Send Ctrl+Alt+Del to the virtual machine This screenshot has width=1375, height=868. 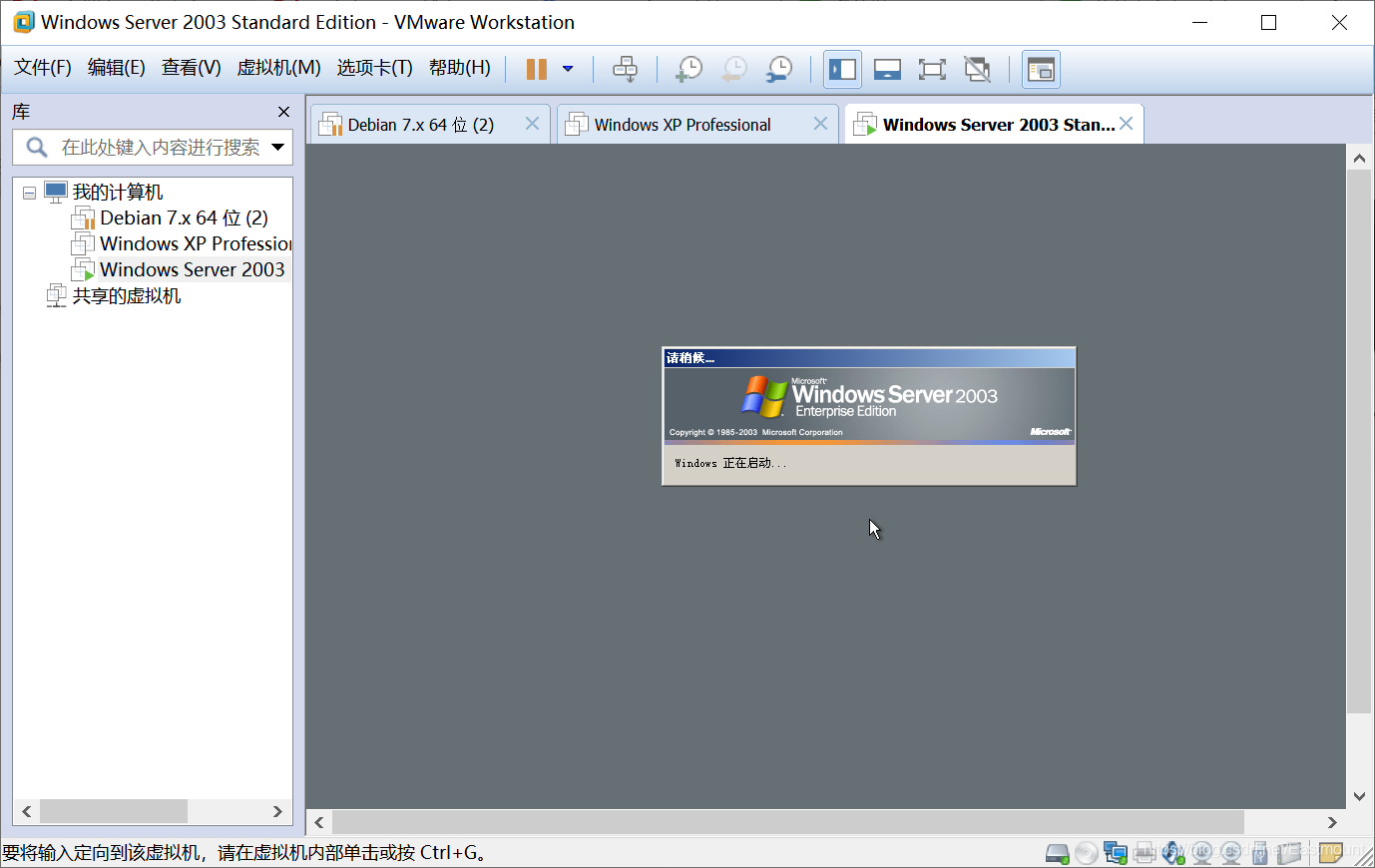click(x=626, y=69)
